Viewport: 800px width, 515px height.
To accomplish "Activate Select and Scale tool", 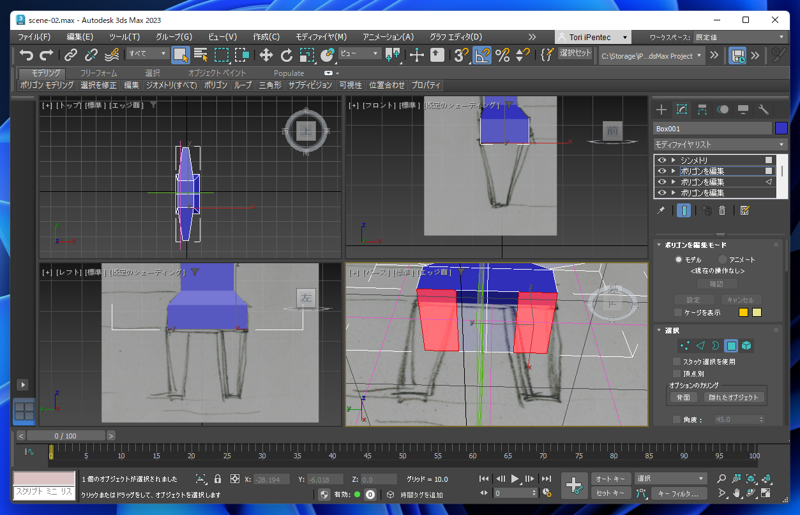I will pyautogui.click(x=307, y=55).
